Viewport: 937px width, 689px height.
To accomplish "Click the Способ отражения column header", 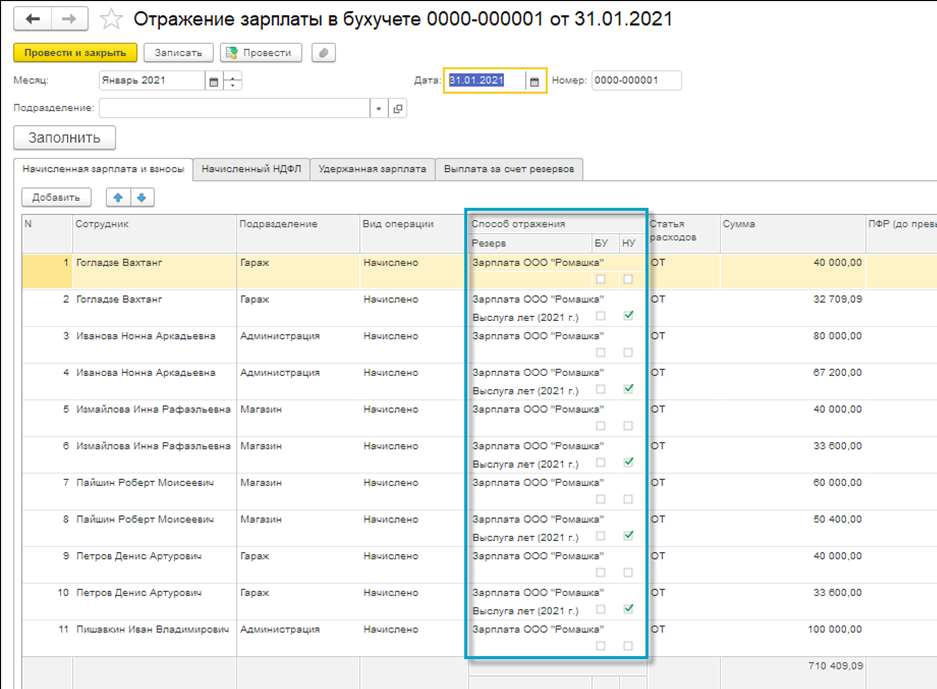I will tap(557, 224).
